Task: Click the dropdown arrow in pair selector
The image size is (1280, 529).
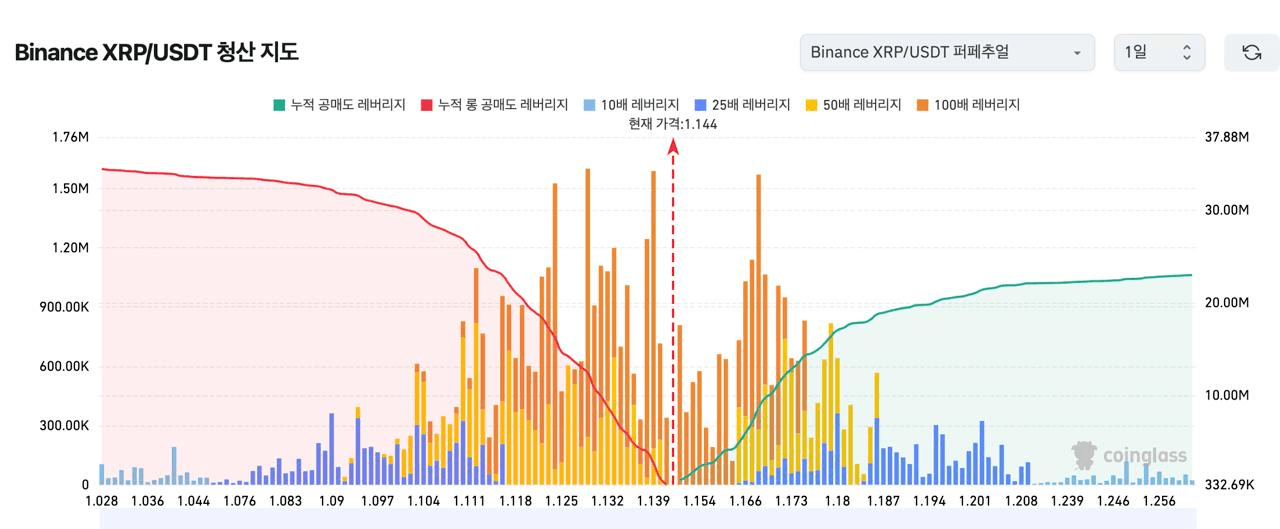Action: tap(1077, 52)
